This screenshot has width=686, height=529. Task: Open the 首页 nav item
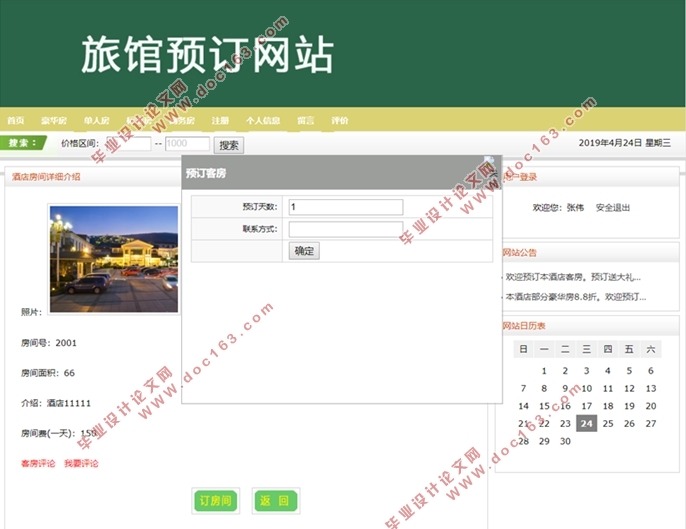[16, 120]
